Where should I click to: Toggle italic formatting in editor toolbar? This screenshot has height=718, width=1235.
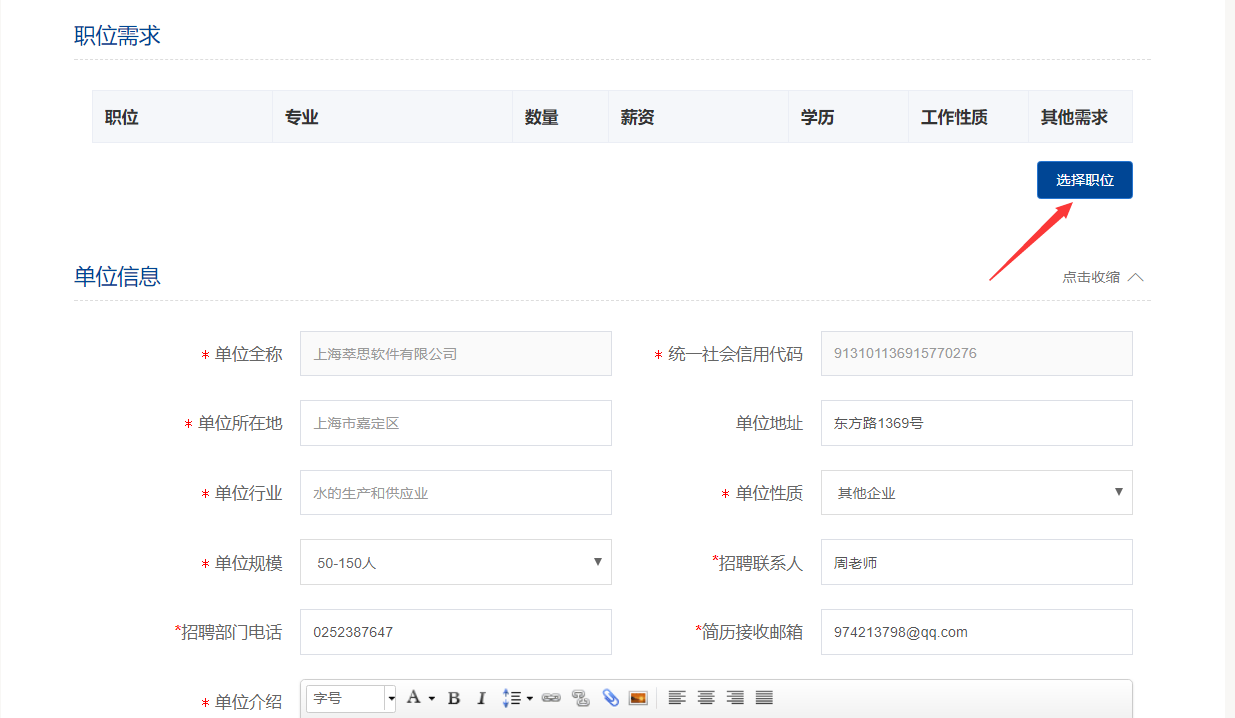pos(481,698)
